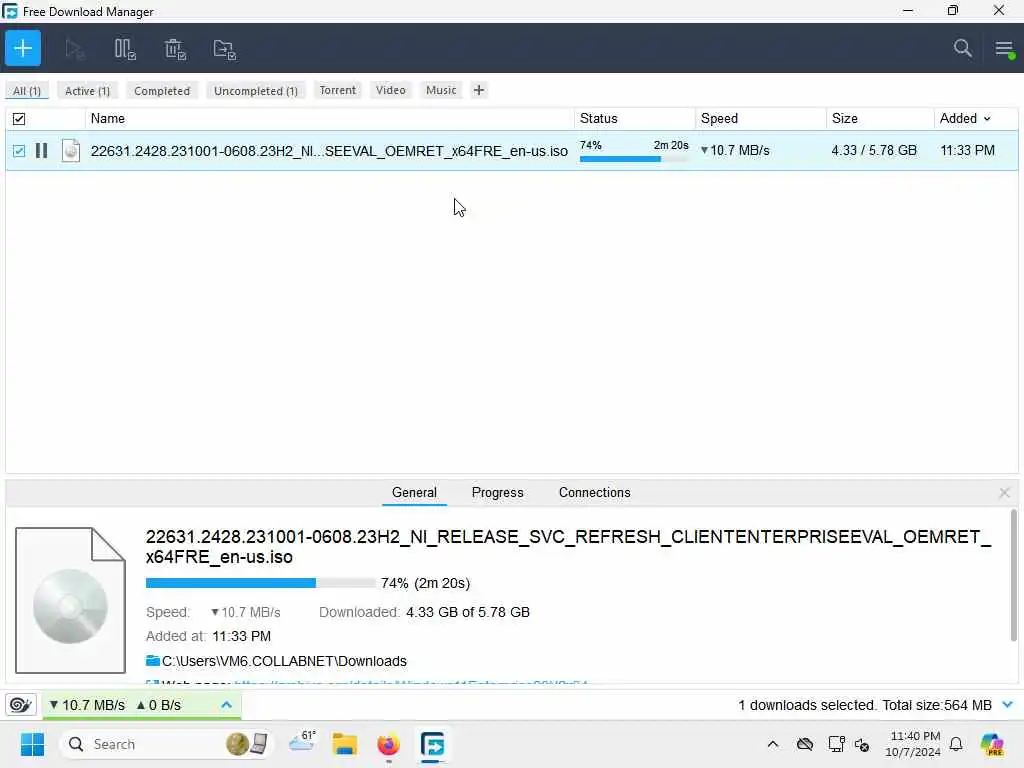Click the 4.33 / 5.78 GB size cell

point(874,150)
